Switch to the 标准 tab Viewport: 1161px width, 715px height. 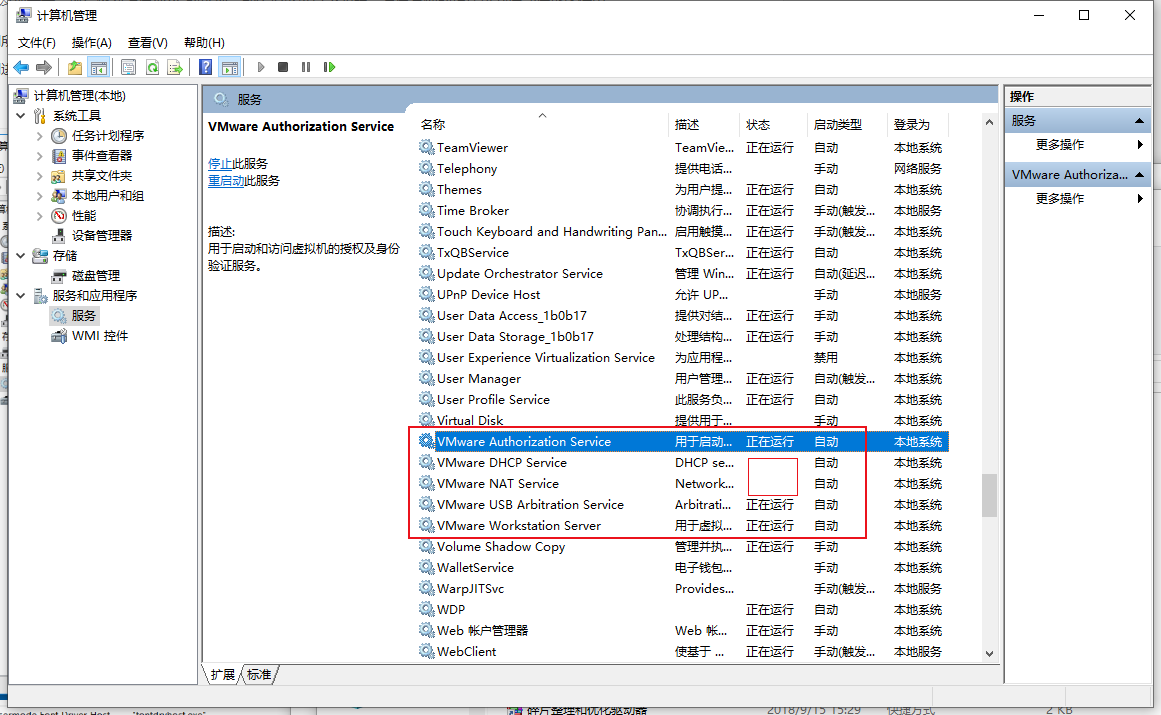[259, 674]
